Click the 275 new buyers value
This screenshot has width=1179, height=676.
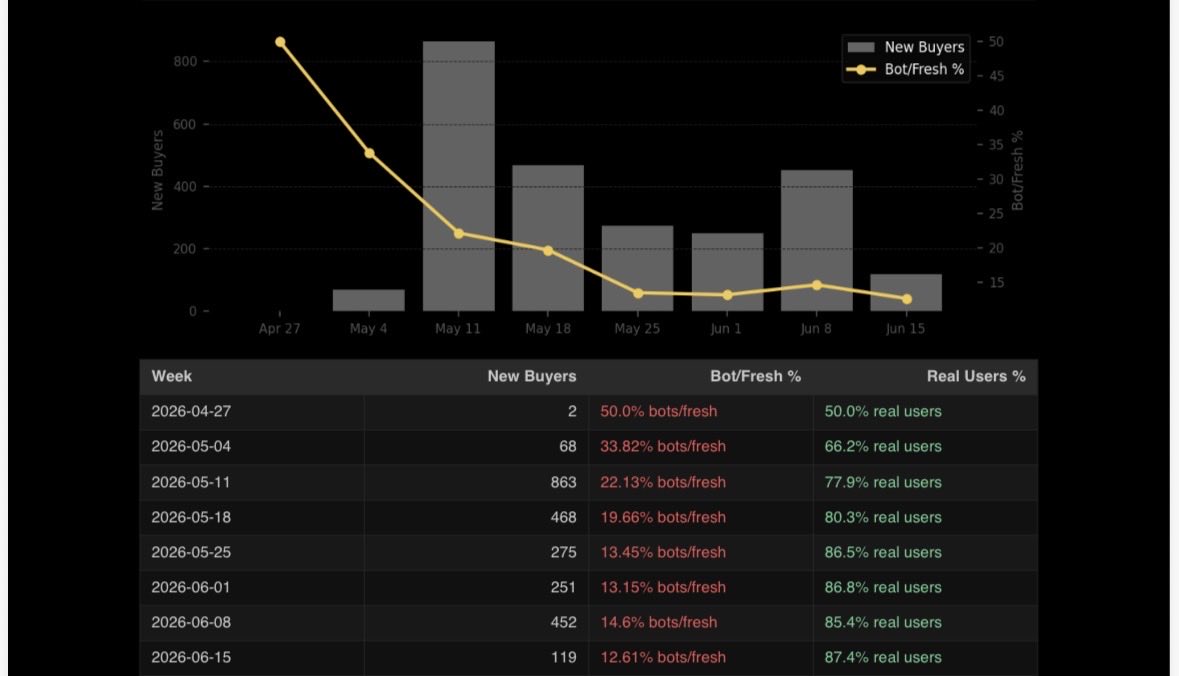[563, 552]
